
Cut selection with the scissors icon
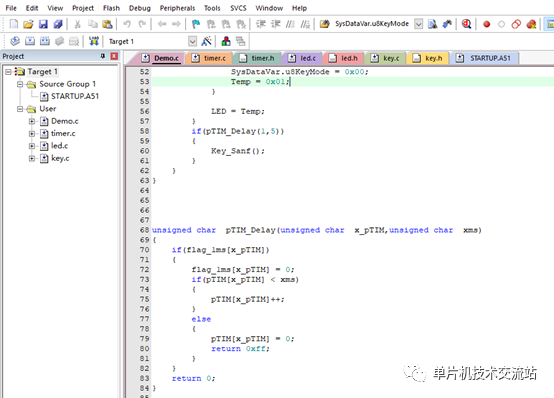[77, 24]
